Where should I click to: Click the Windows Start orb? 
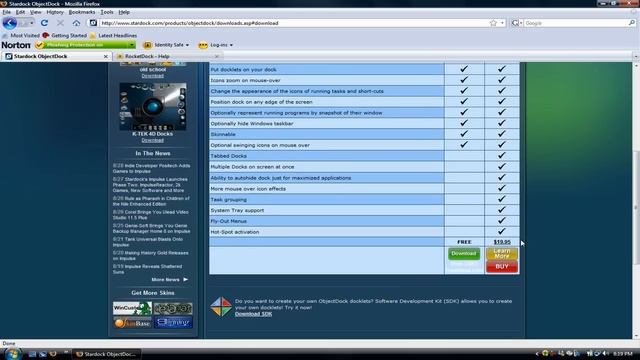click(12, 353)
